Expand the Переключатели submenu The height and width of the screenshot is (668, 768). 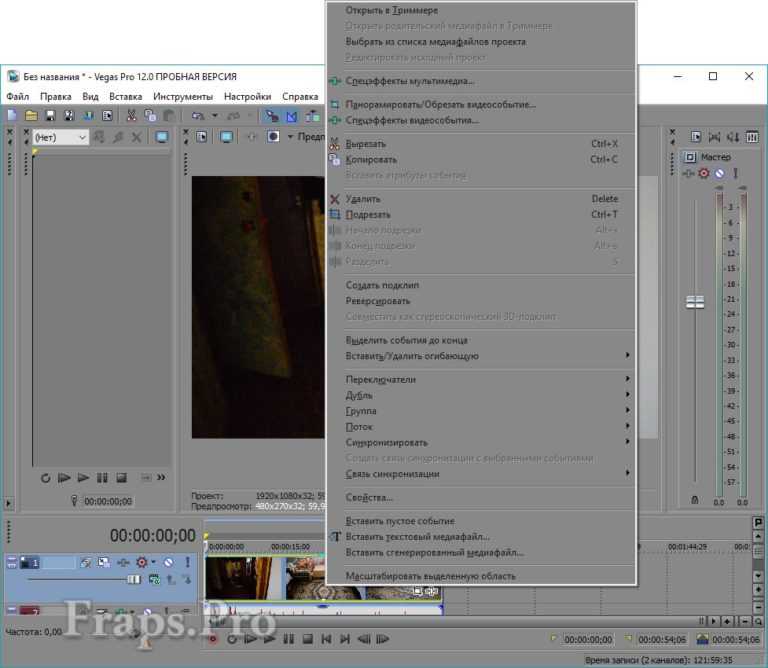pos(627,379)
